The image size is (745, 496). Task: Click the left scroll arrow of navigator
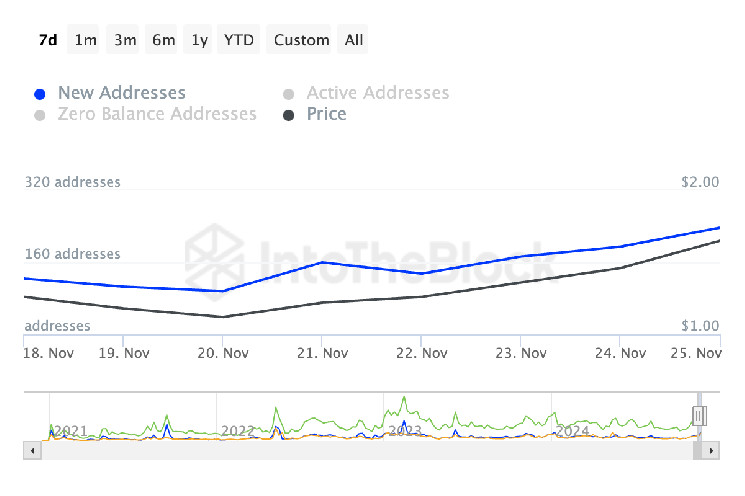(32, 450)
